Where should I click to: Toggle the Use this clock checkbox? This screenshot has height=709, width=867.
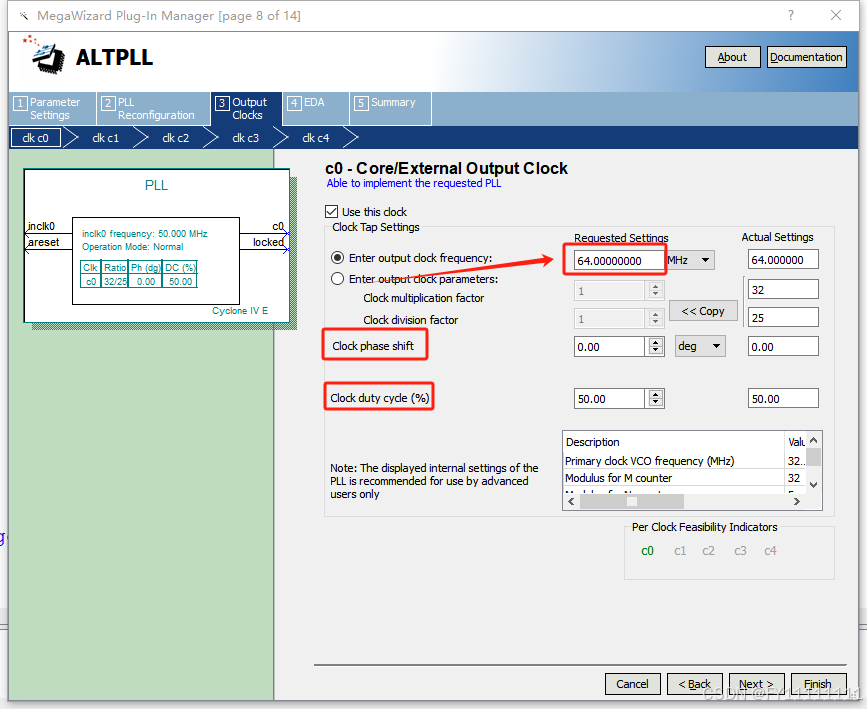point(332,212)
